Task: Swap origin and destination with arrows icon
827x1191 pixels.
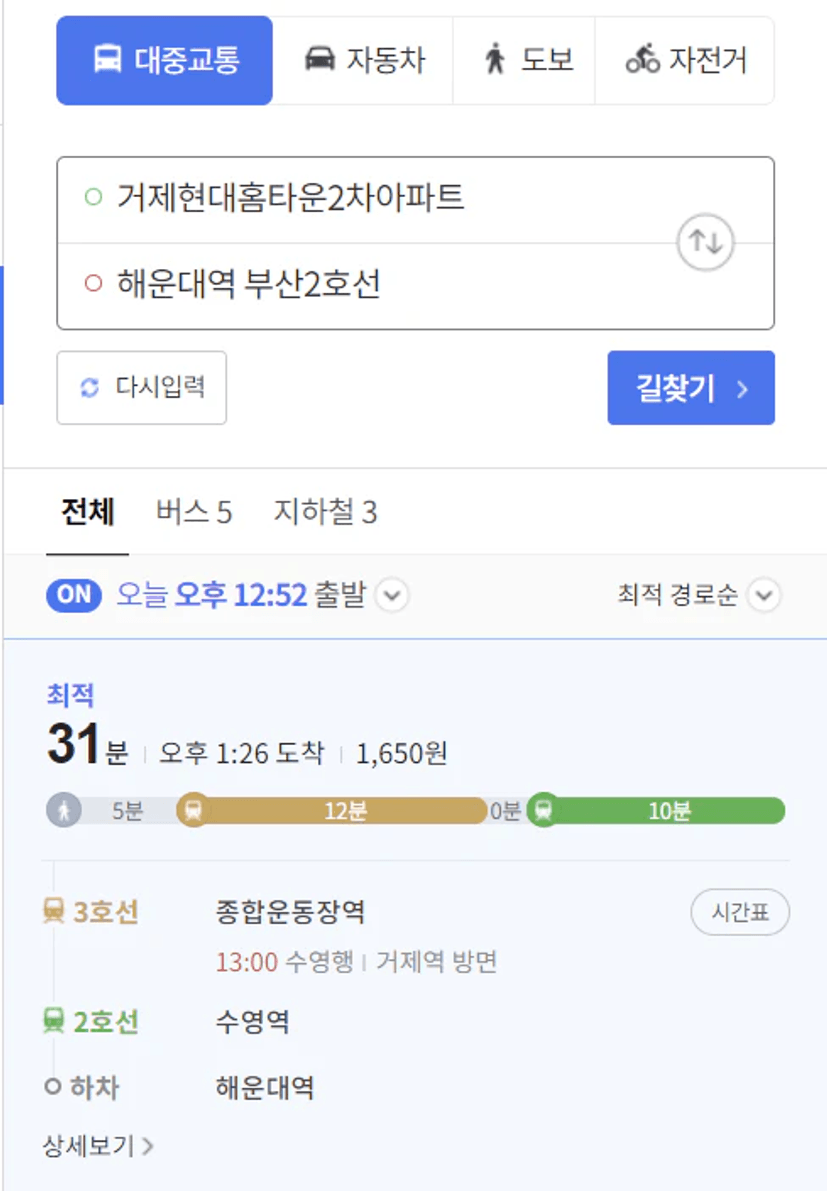Action: (705, 242)
